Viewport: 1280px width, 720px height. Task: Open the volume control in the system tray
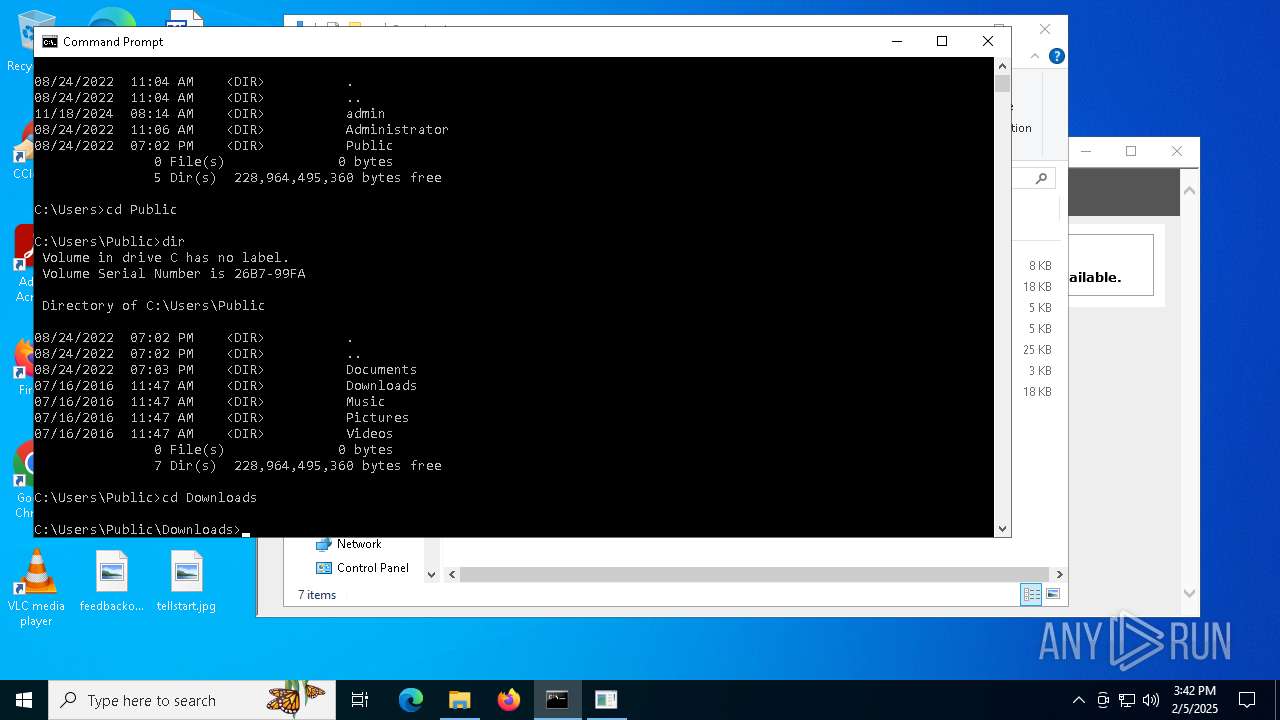1151,700
